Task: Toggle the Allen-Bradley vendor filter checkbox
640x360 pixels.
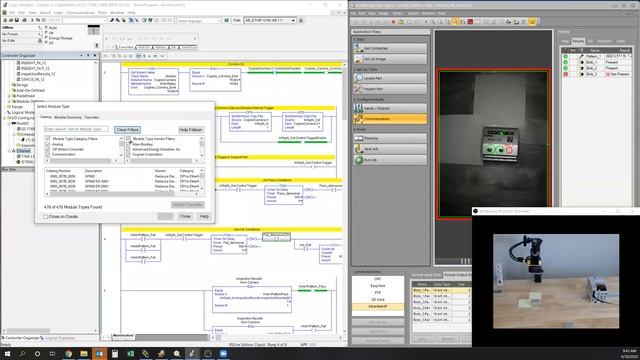Action: (x=128, y=144)
